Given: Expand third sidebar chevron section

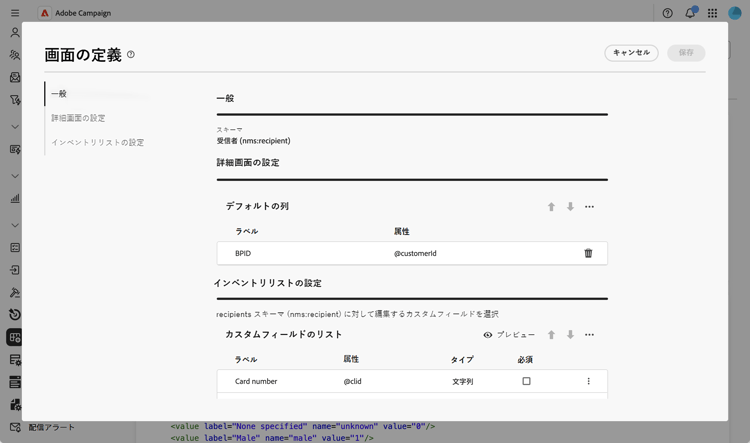Looking at the screenshot, I should click(x=15, y=225).
